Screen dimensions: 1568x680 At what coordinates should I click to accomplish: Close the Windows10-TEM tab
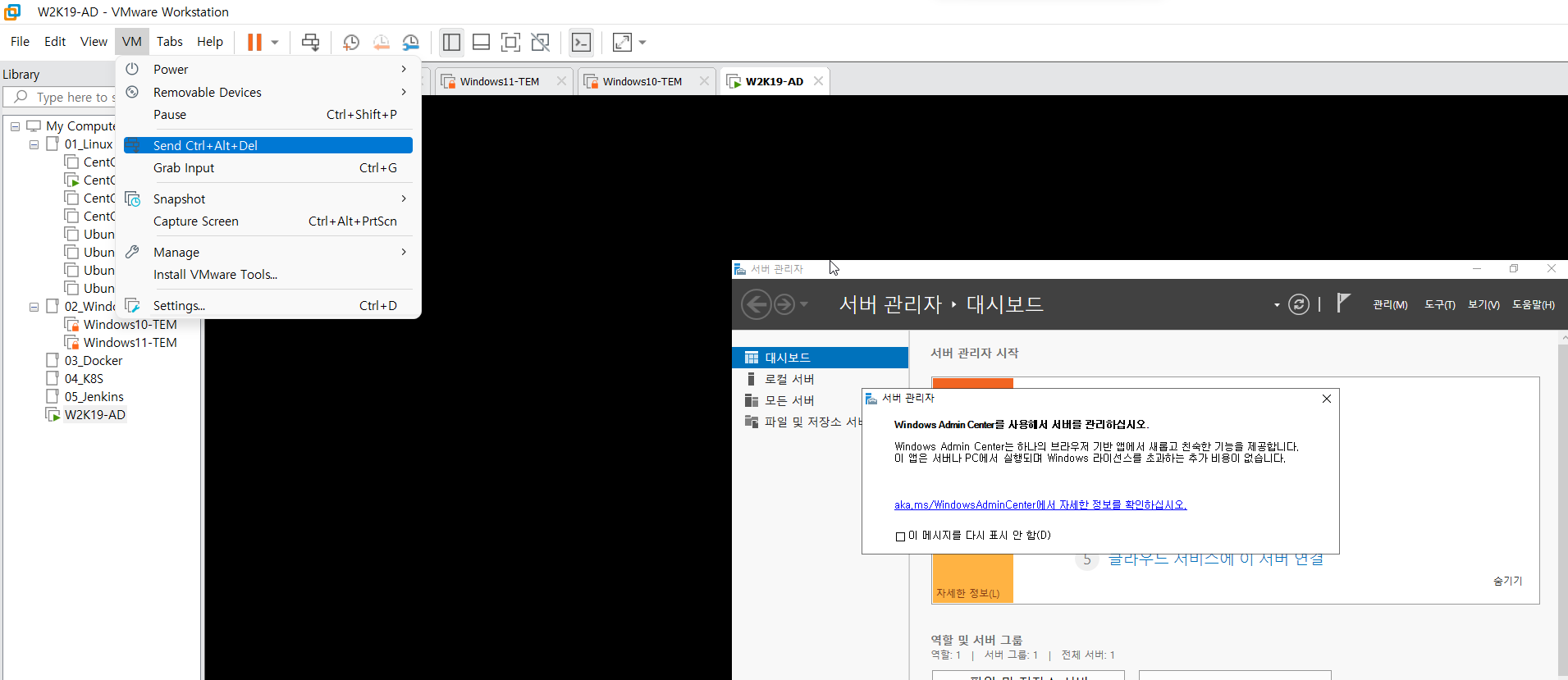click(x=704, y=81)
